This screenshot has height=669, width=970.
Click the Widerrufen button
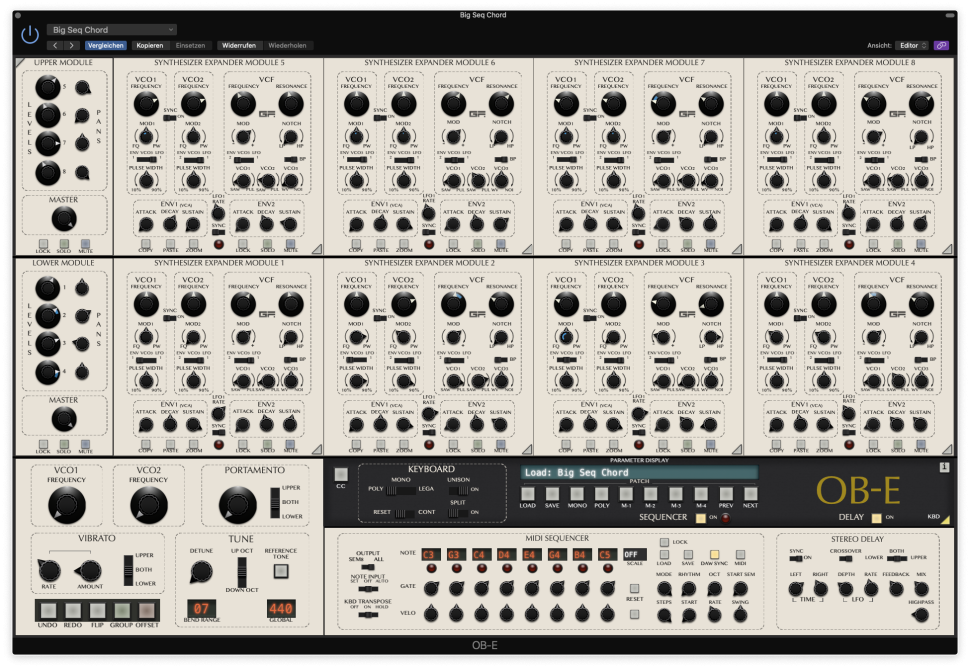click(240, 45)
